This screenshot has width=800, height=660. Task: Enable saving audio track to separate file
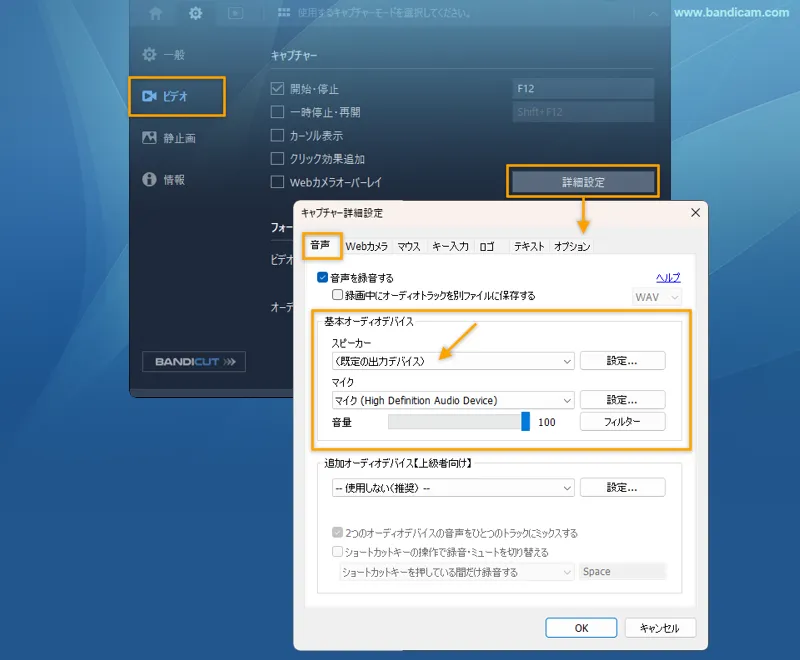click(x=337, y=295)
